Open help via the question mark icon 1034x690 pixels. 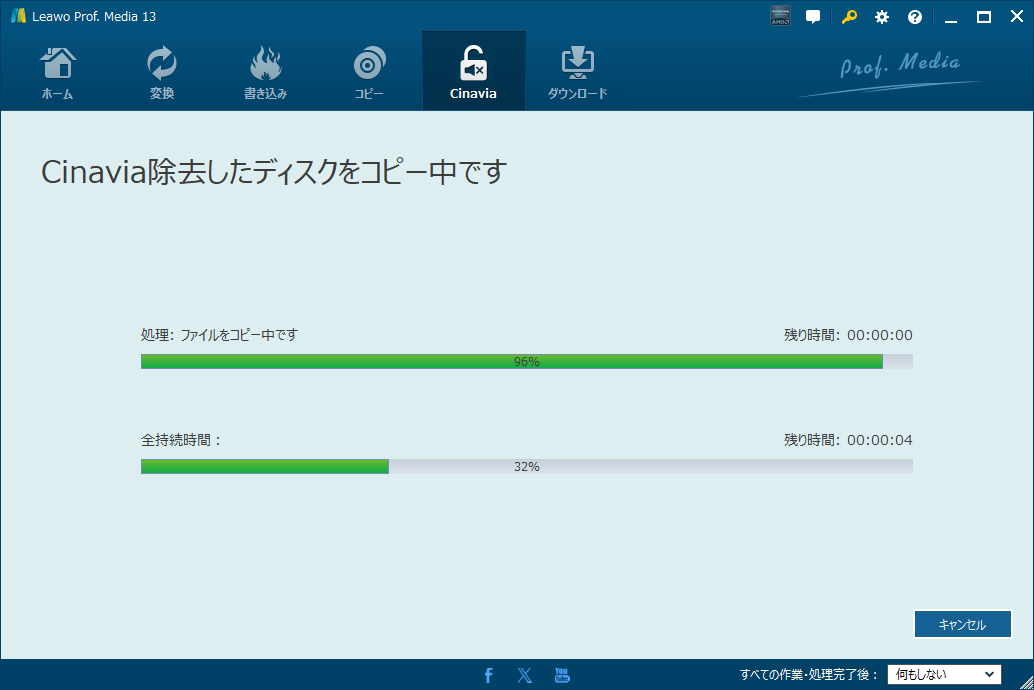coord(915,17)
